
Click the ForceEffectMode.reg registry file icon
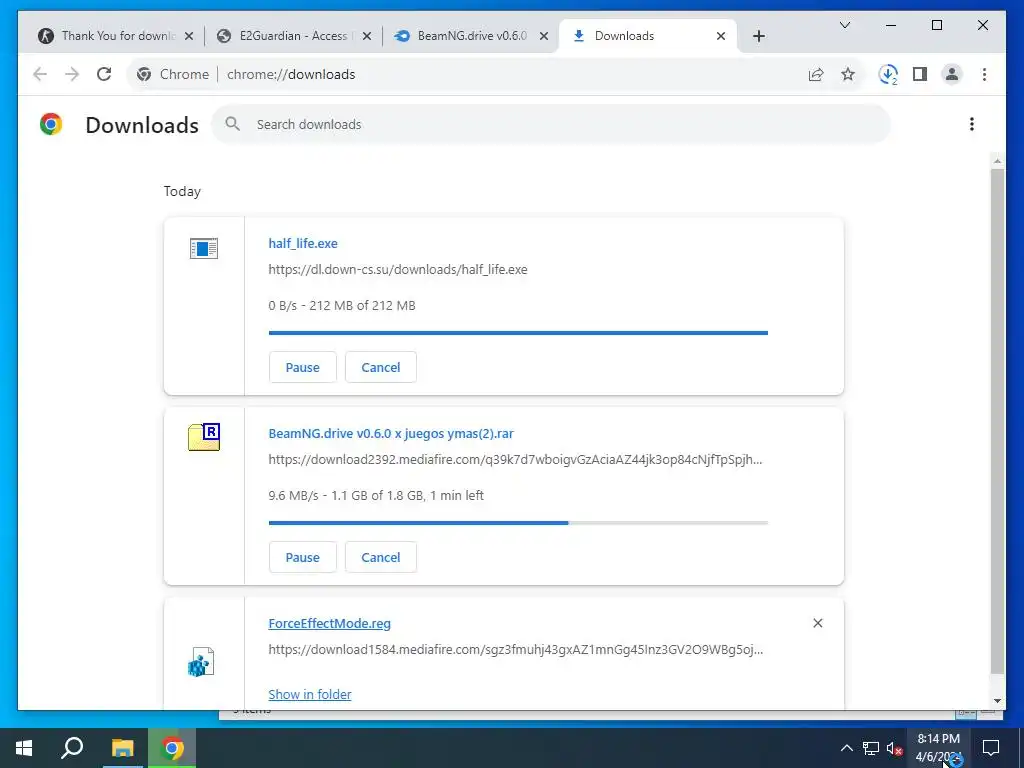click(201, 662)
